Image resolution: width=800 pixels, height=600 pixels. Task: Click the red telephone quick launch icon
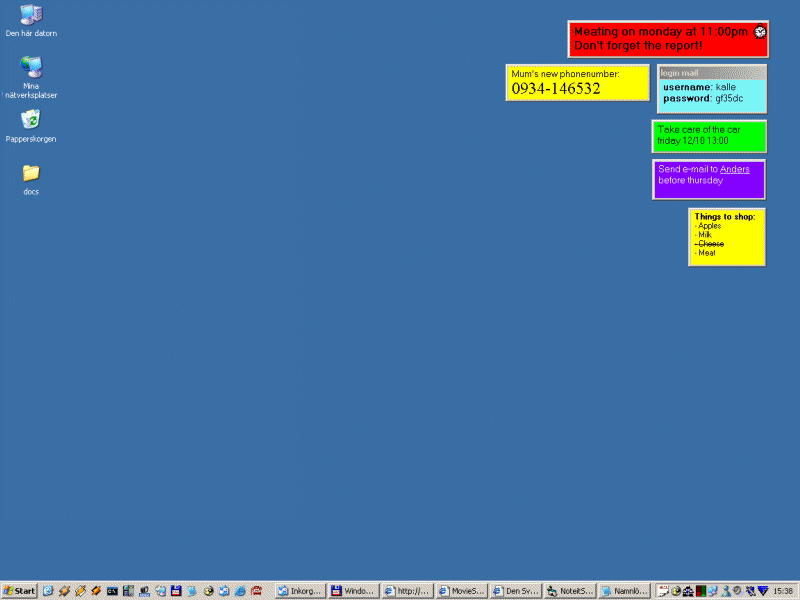[x=257, y=591]
